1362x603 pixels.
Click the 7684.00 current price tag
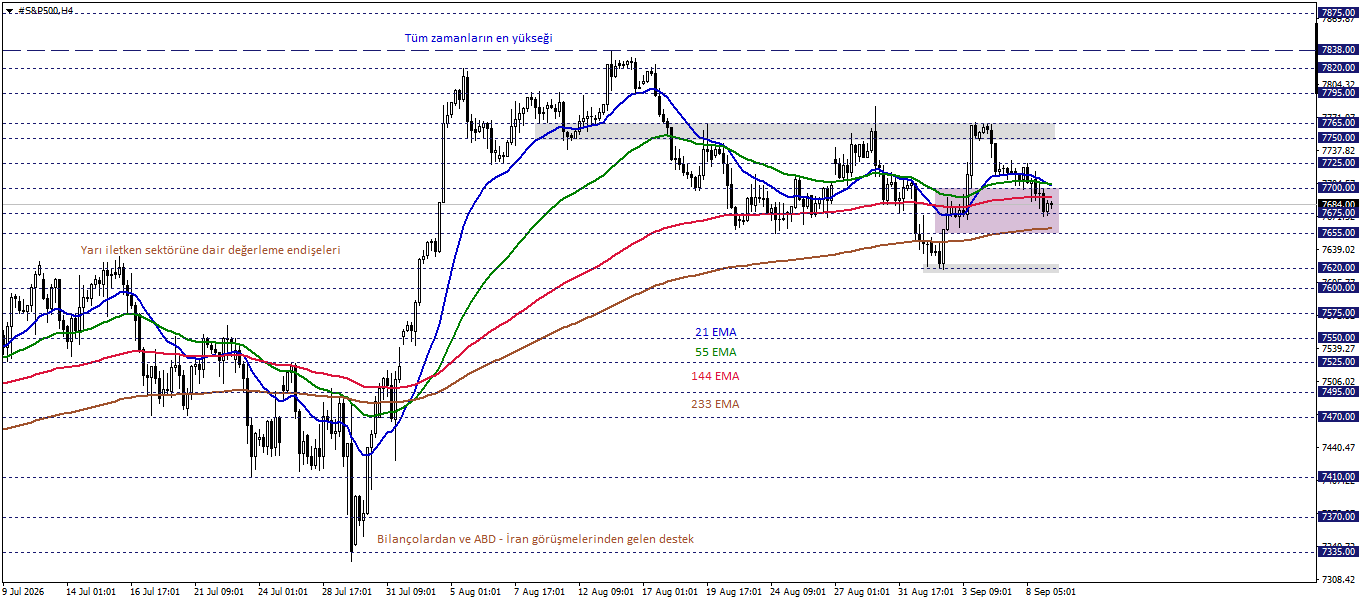(x=1338, y=204)
